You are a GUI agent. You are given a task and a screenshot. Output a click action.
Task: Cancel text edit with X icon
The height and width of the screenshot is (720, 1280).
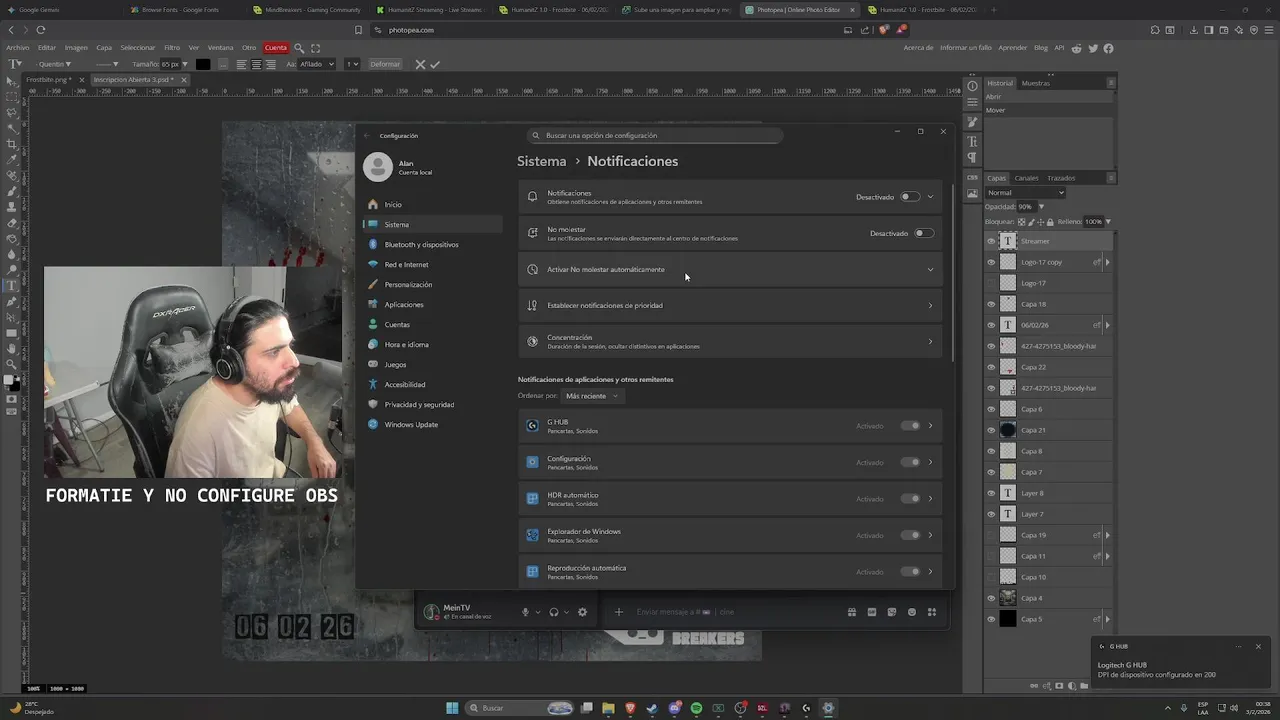coord(420,64)
